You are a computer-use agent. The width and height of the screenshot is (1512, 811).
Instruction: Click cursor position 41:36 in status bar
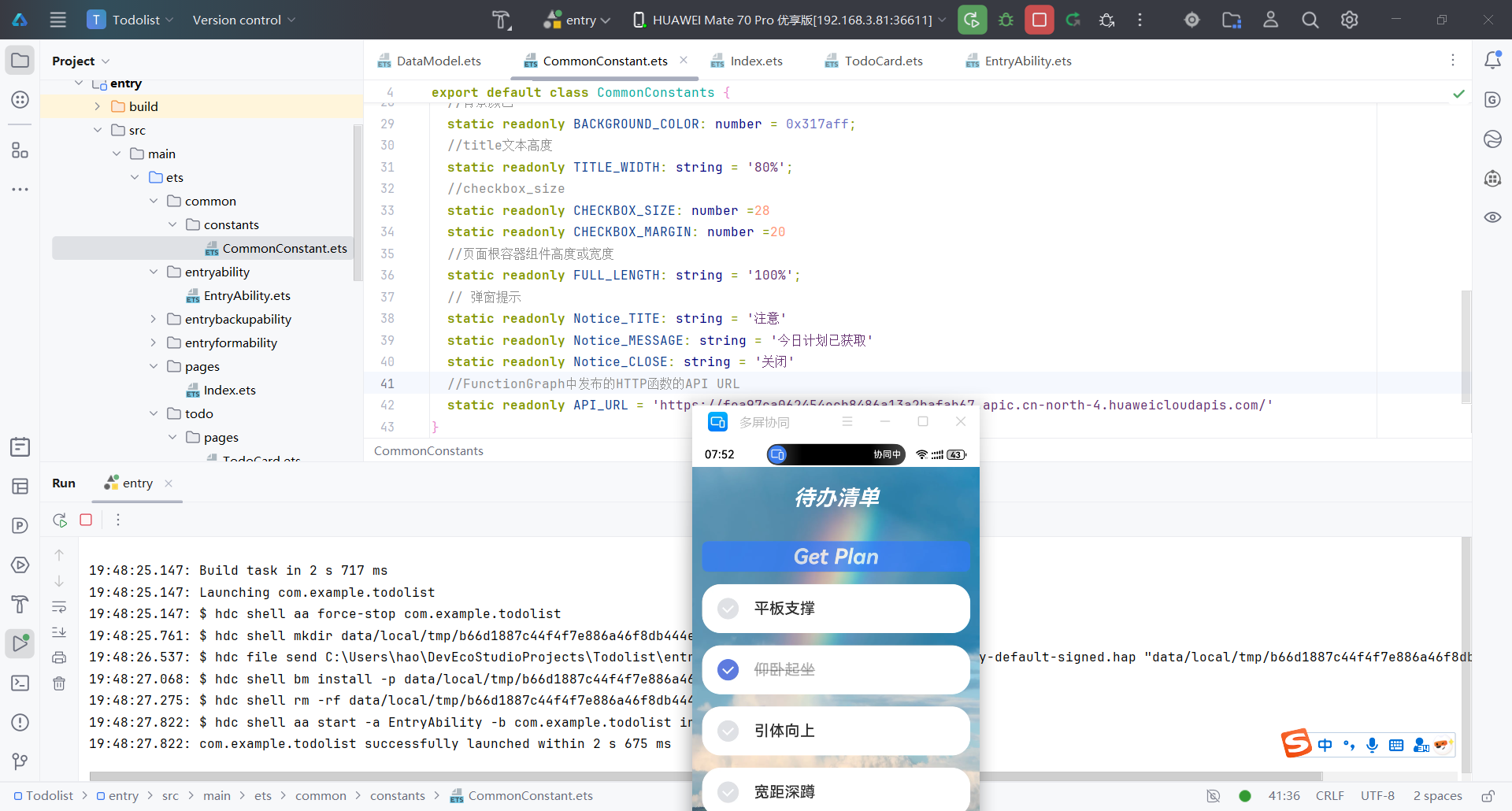tap(1284, 796)
